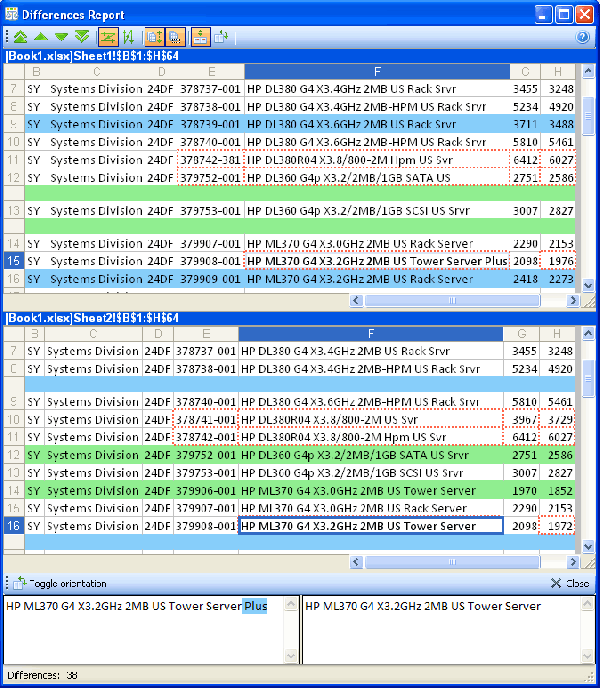Click right arrow of Sheet2 horizontal scrollbar

[x=572, y=562]
